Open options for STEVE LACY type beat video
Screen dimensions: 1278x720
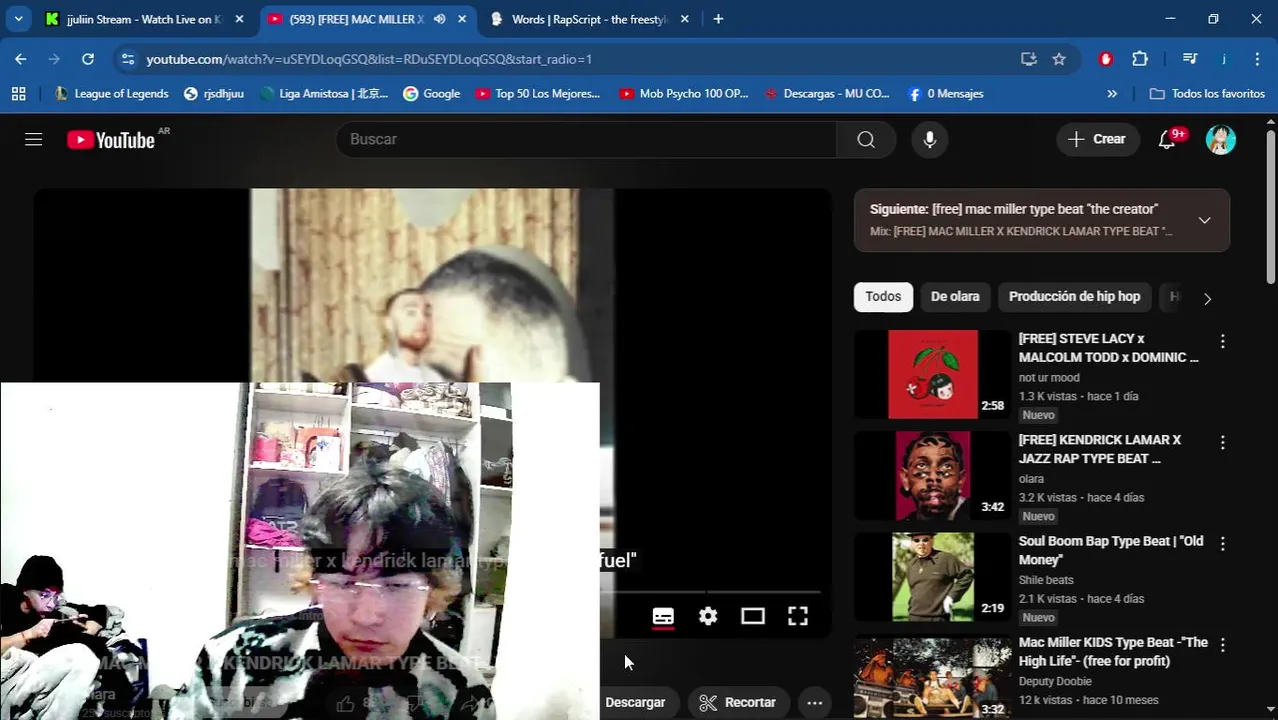pyautogui.click(x=1222, y=341)
